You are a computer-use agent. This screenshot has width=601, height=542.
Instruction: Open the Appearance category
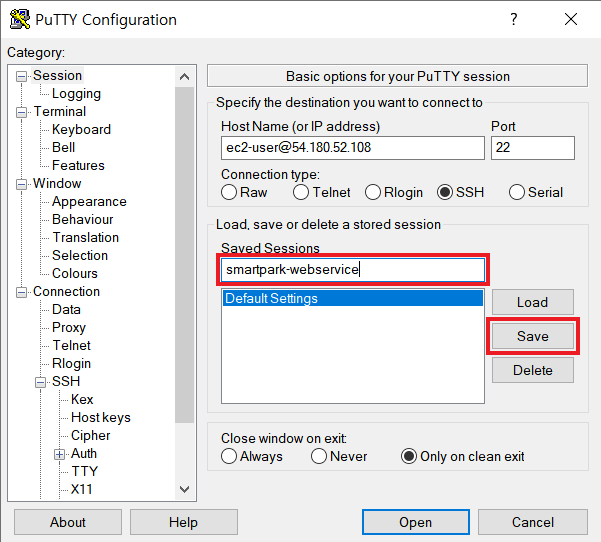pos(89,202)
